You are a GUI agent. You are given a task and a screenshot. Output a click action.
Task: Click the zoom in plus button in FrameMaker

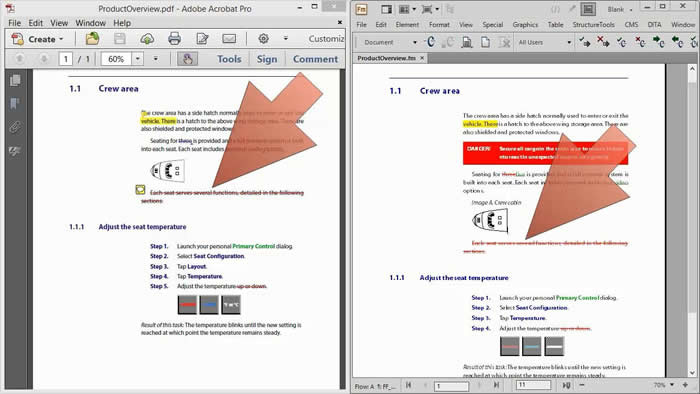(685, 385)
